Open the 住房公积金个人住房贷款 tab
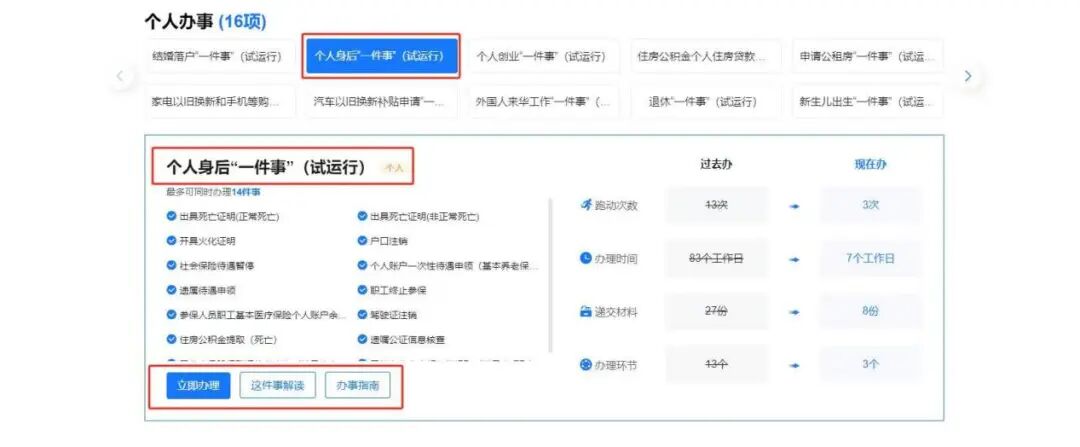Viewport: 1080px width, 447px height. click(705, 56)
